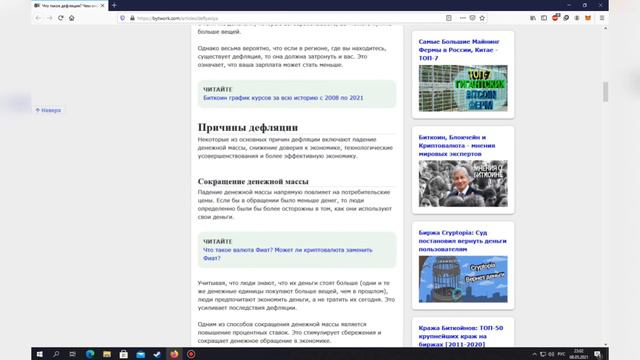This screenshot has height=360, width=640.
Task: Show the sidebar via the sidebars icon
Action: click(x=544, y=18)
